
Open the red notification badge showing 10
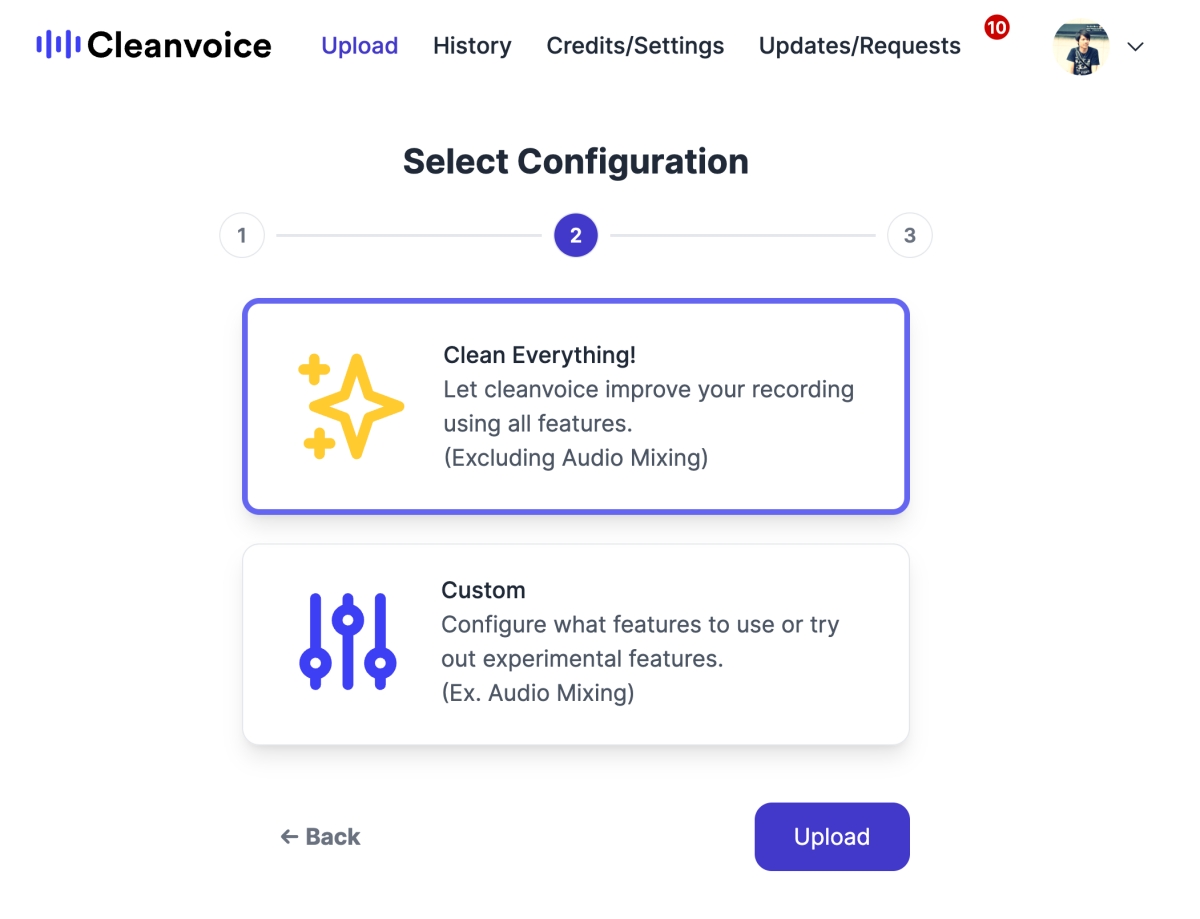pyautogui.click(x=996, y=28)
